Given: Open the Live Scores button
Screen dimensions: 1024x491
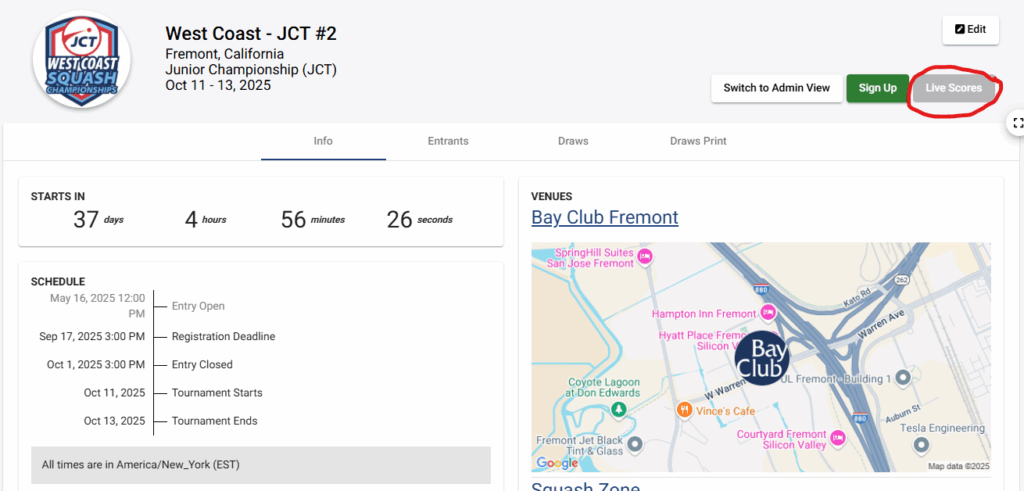Looking at the screenshot, I should (952, 88).
